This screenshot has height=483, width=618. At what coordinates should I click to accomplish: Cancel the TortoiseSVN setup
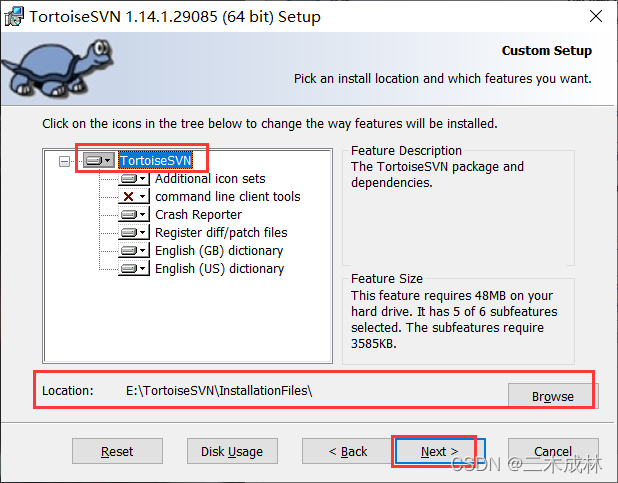(553, 451)
